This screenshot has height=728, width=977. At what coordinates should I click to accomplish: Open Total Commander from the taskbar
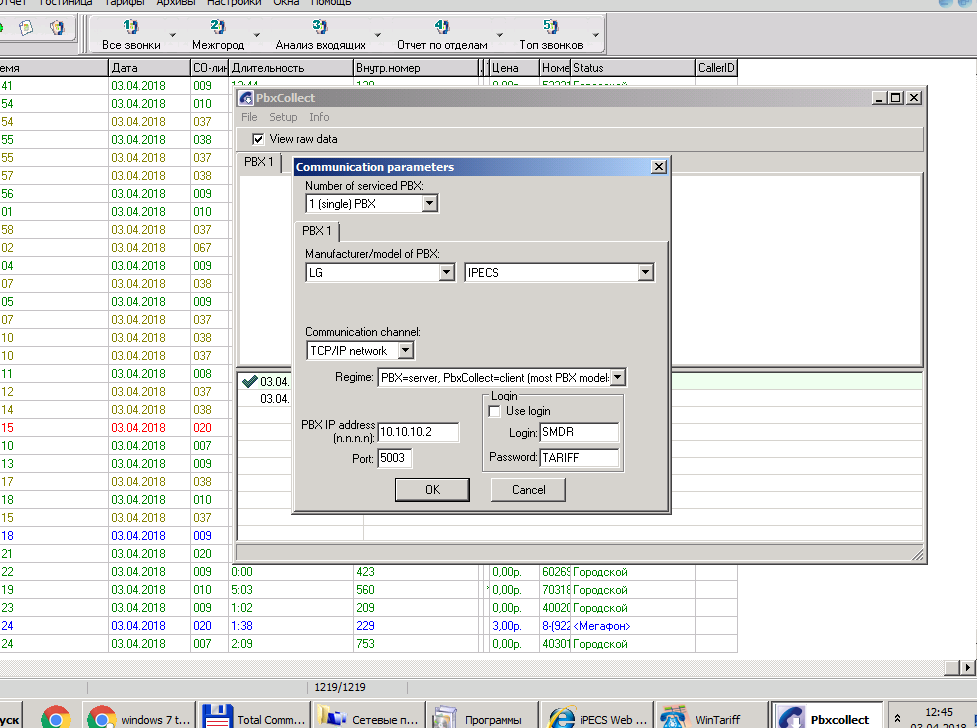click(253, 718)
